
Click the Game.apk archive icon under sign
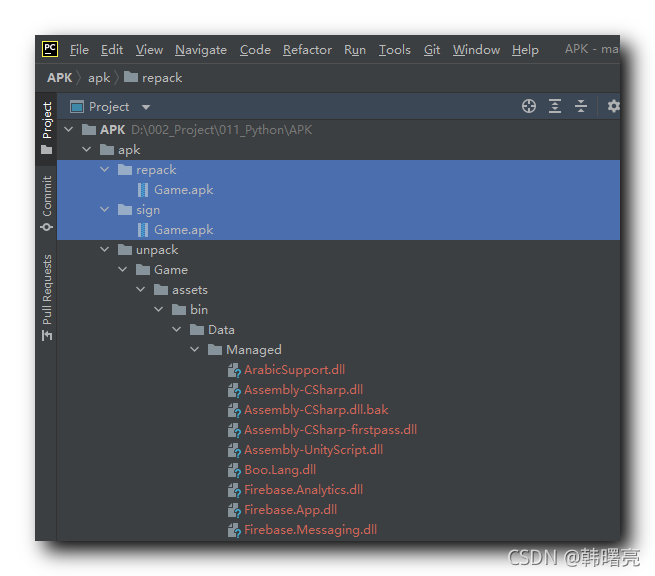143,230
